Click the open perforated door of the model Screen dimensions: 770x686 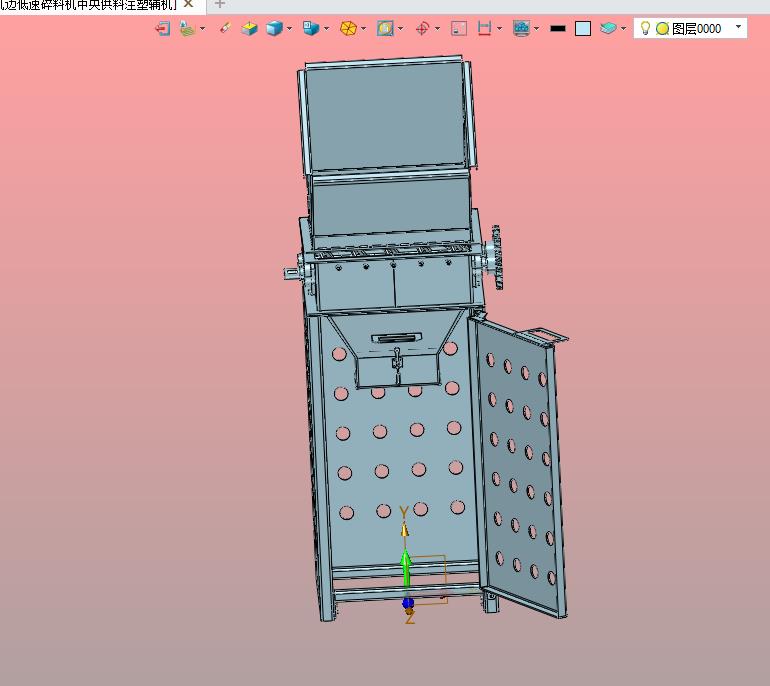pyautogui.click(x=519, y=466)
